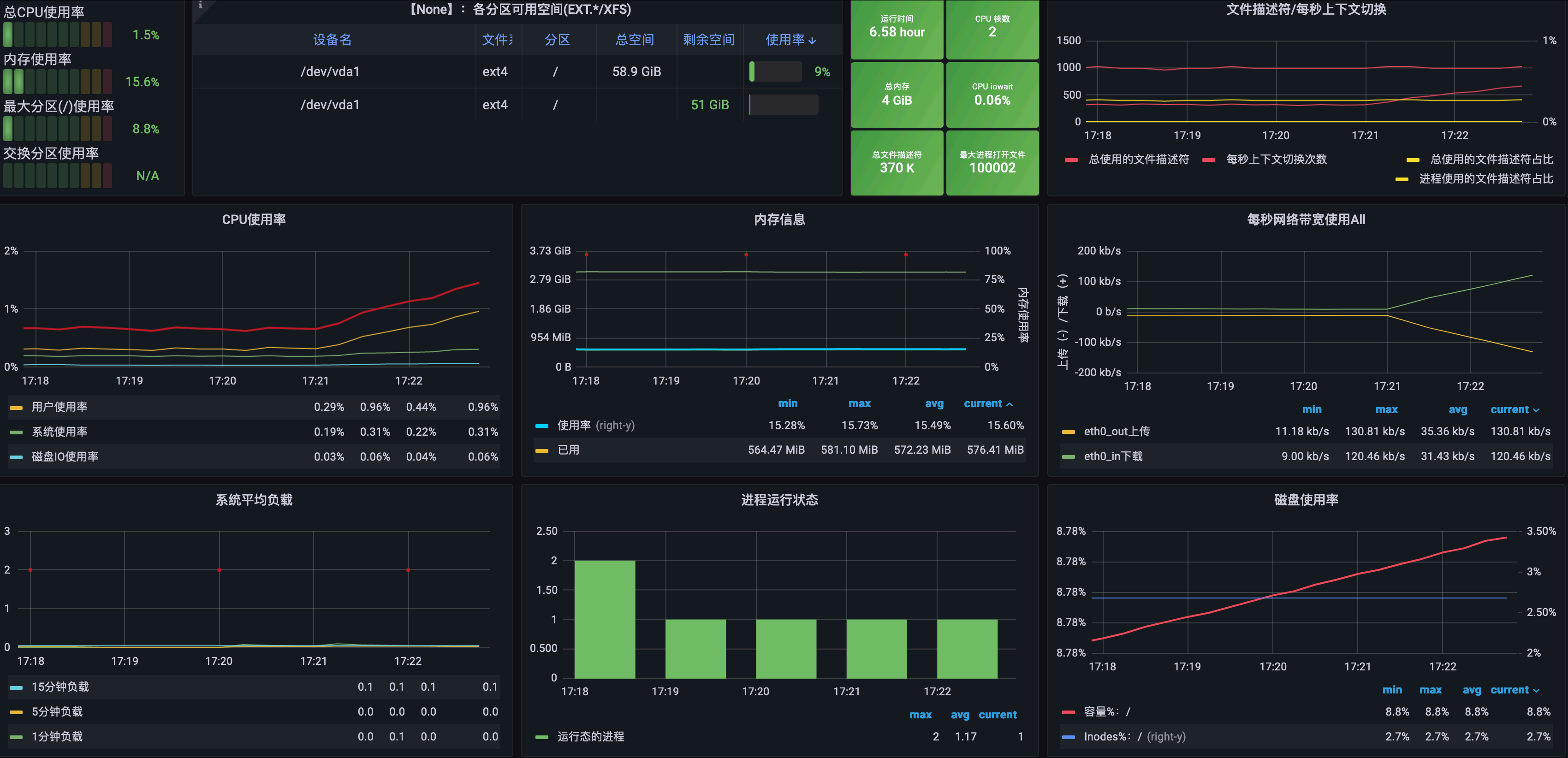Click eth0_out上传 legend color marker

click(1068, 432)
